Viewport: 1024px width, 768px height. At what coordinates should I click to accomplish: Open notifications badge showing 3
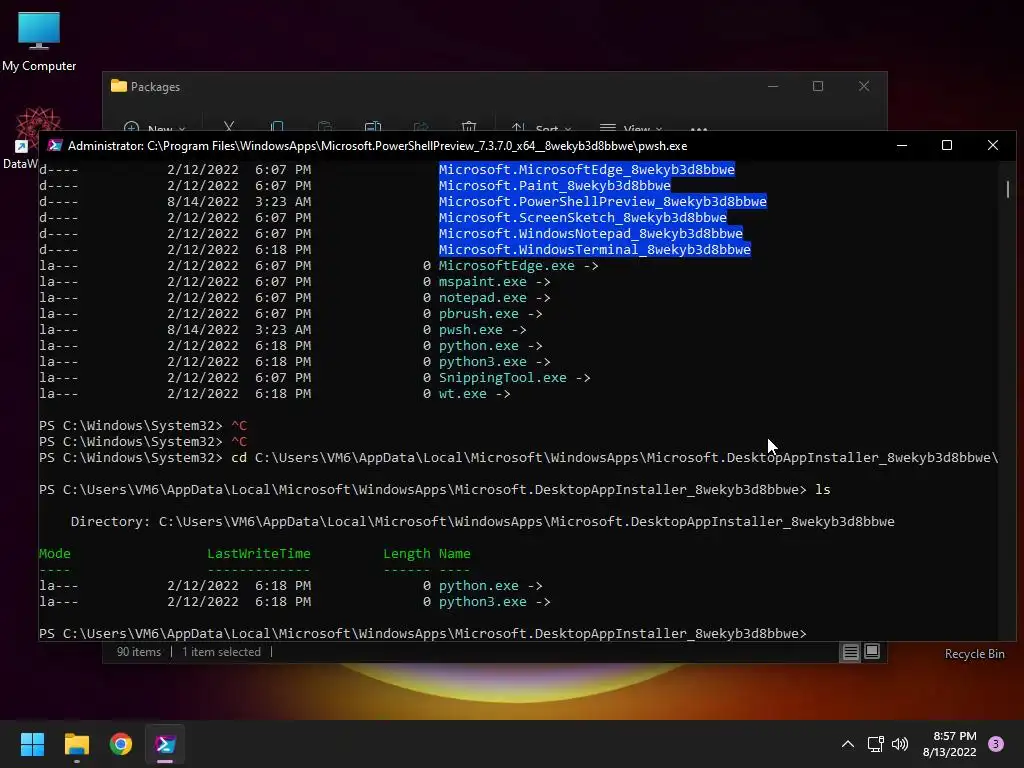pyautogui.click(x=996, y=744)
